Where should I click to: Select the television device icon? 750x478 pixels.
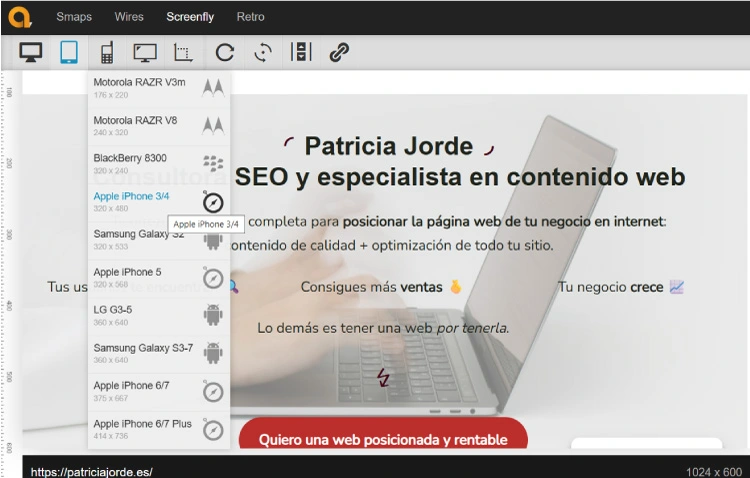pos(145,52)
